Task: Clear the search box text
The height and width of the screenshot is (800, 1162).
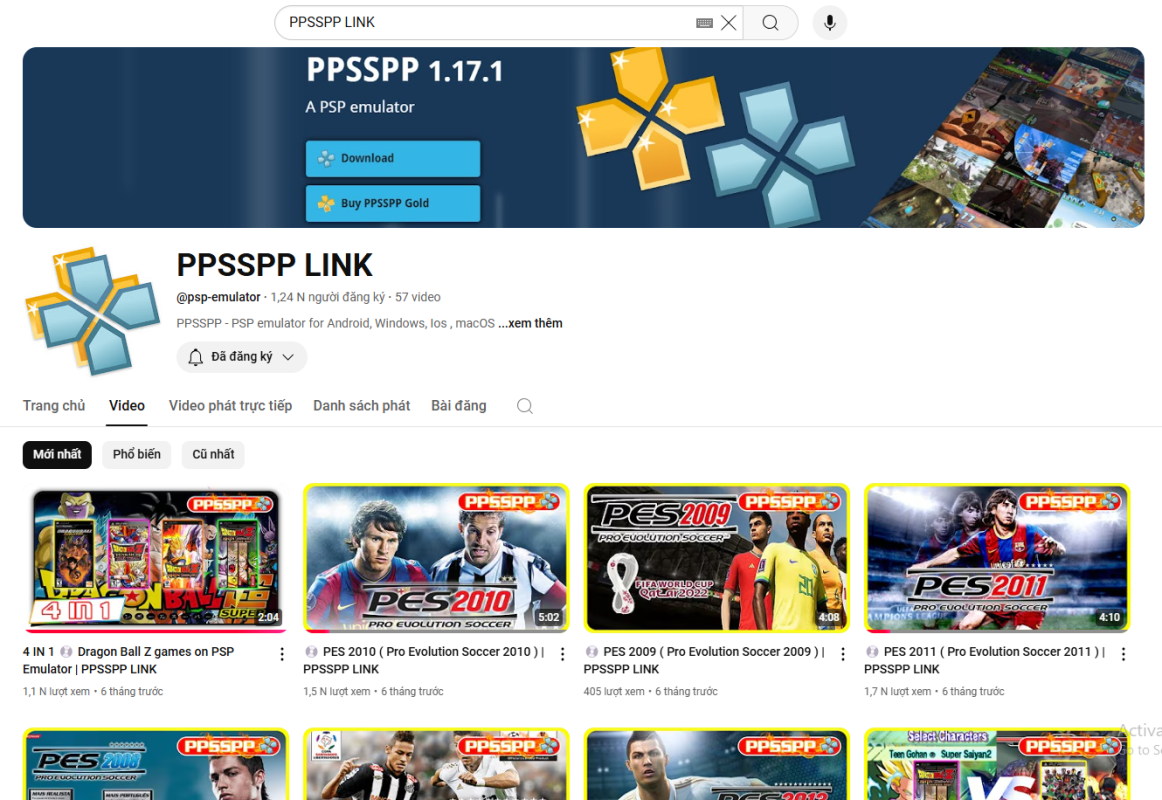Action: pos(729,23)
